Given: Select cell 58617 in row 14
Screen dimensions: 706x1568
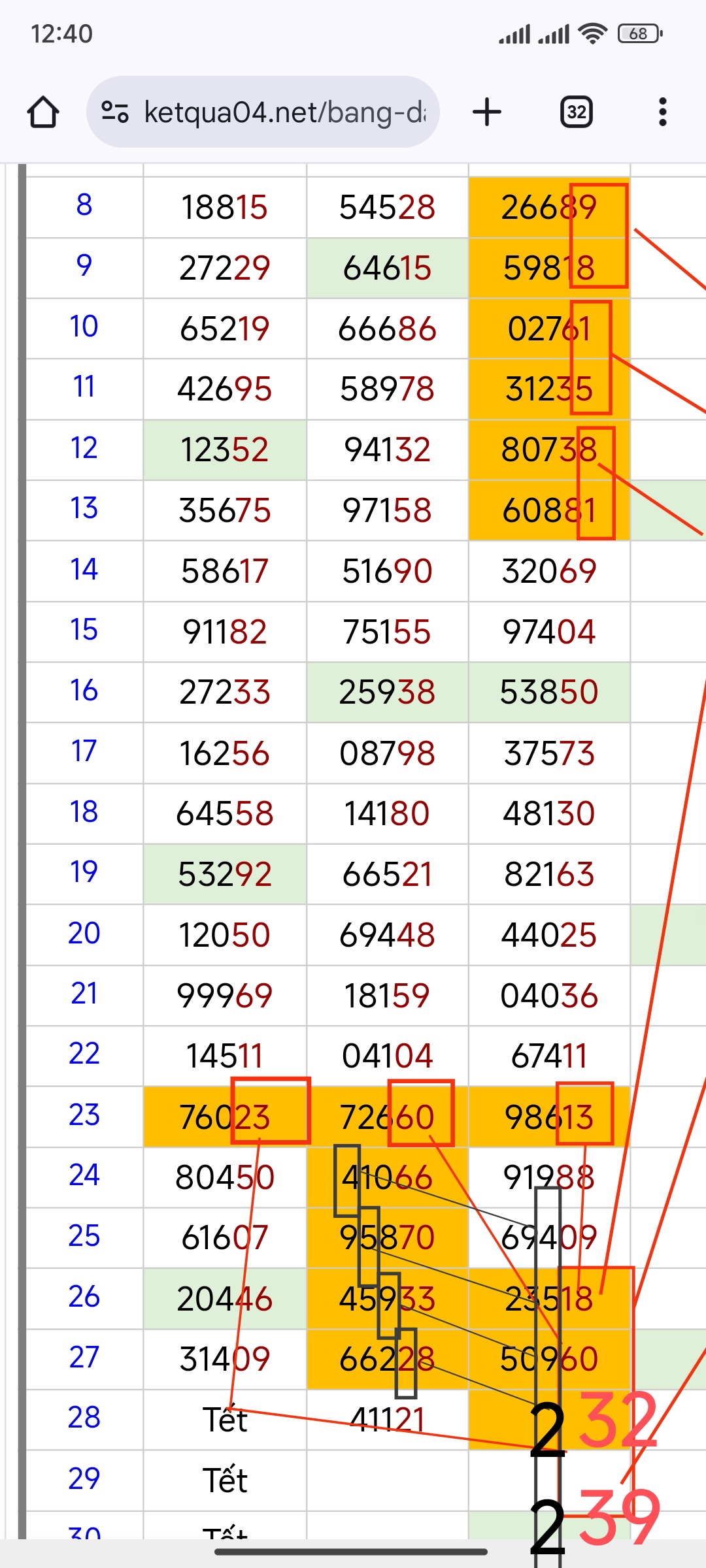Looking at the screenshot, I should (225, 572).
